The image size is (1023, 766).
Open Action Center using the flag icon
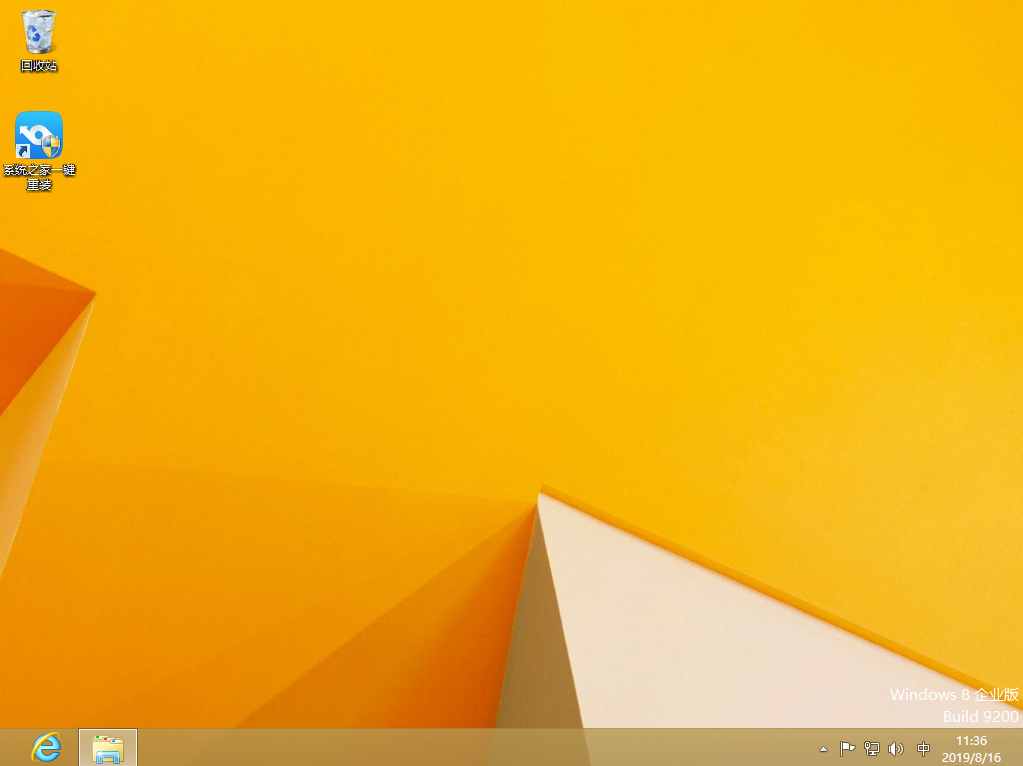click(847, 748)
